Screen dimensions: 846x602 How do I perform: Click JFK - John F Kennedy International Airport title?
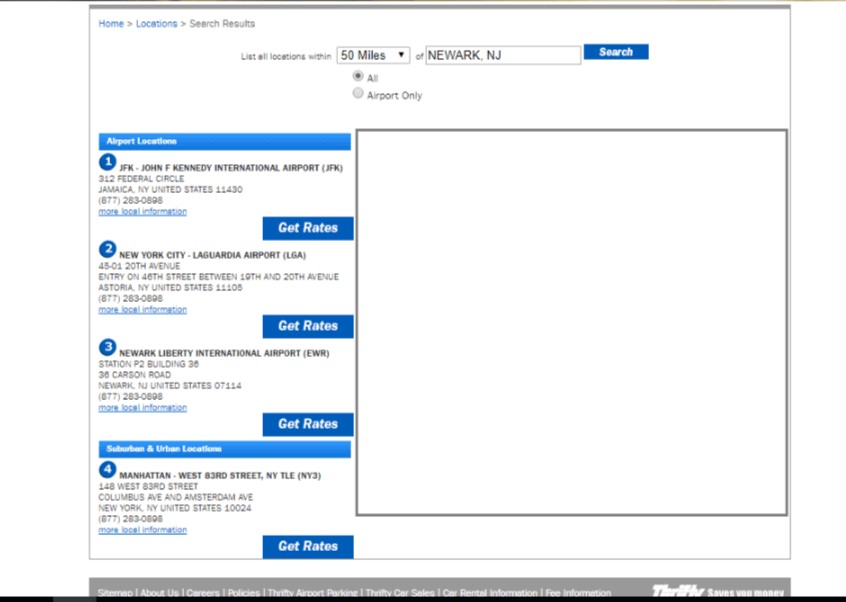coord(231,168)
